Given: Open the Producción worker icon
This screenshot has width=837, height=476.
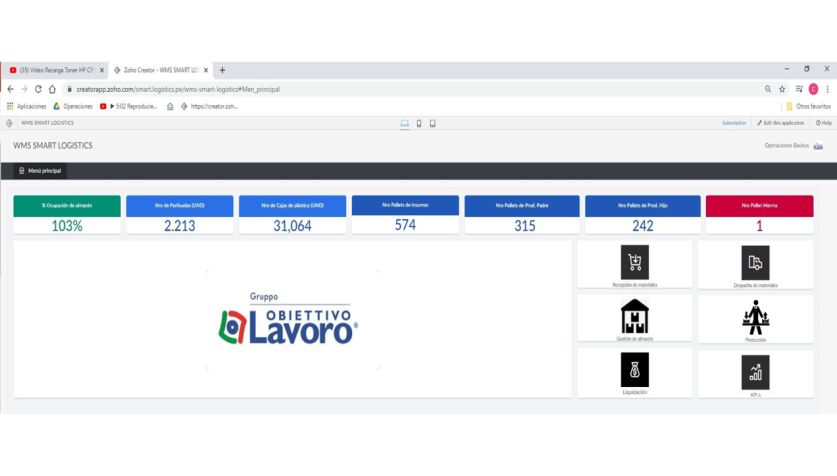Looking at the screenshot, I should point(755,318).
